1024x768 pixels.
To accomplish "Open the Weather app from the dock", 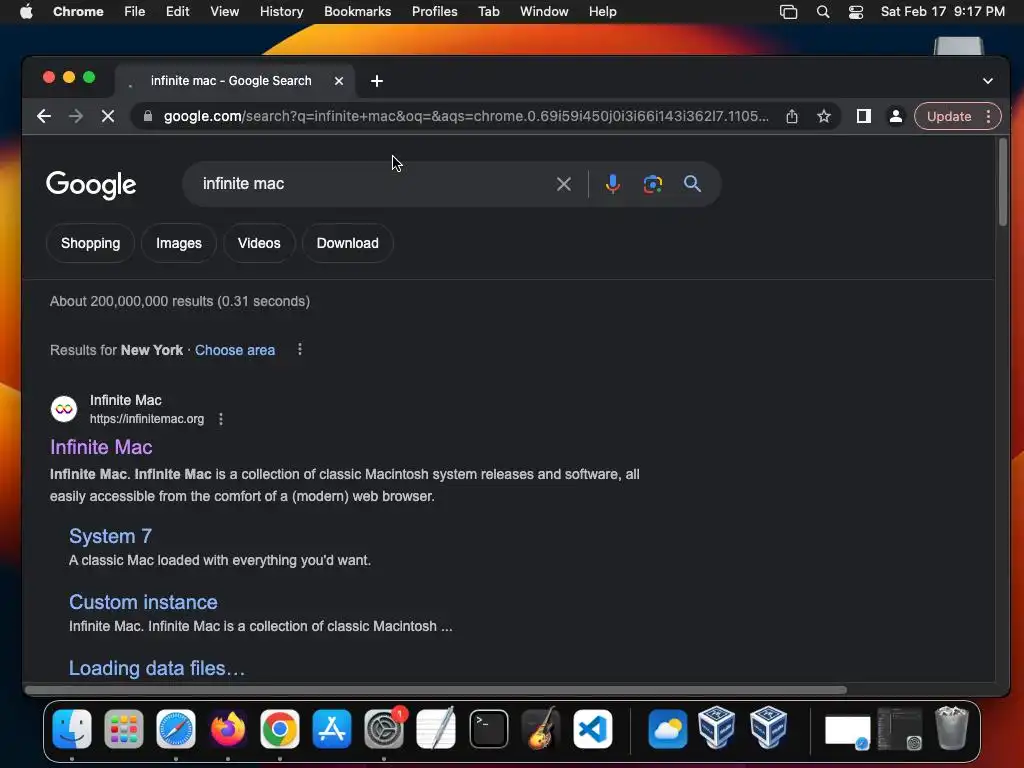I will click(667, 728).
